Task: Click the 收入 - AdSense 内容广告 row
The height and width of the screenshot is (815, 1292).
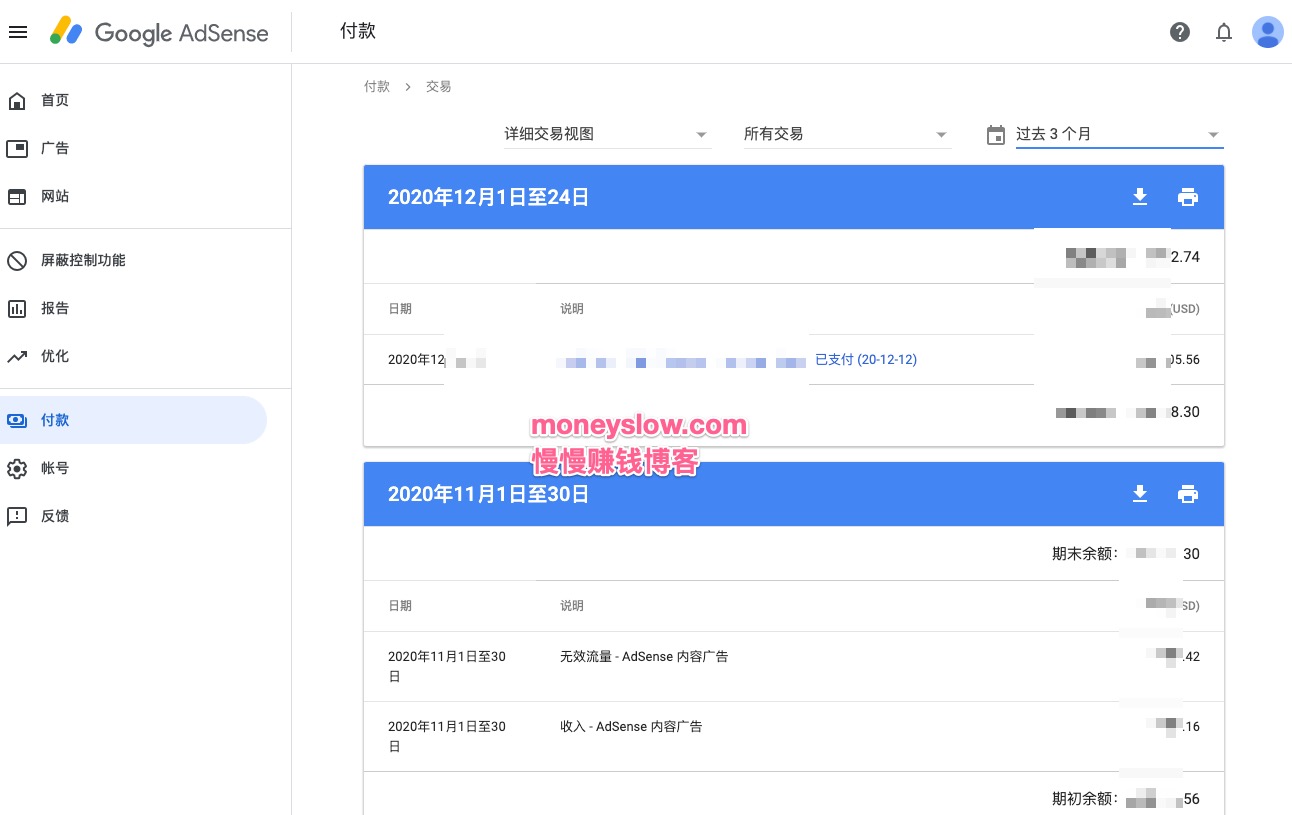Action: click(x=794, y=736)
